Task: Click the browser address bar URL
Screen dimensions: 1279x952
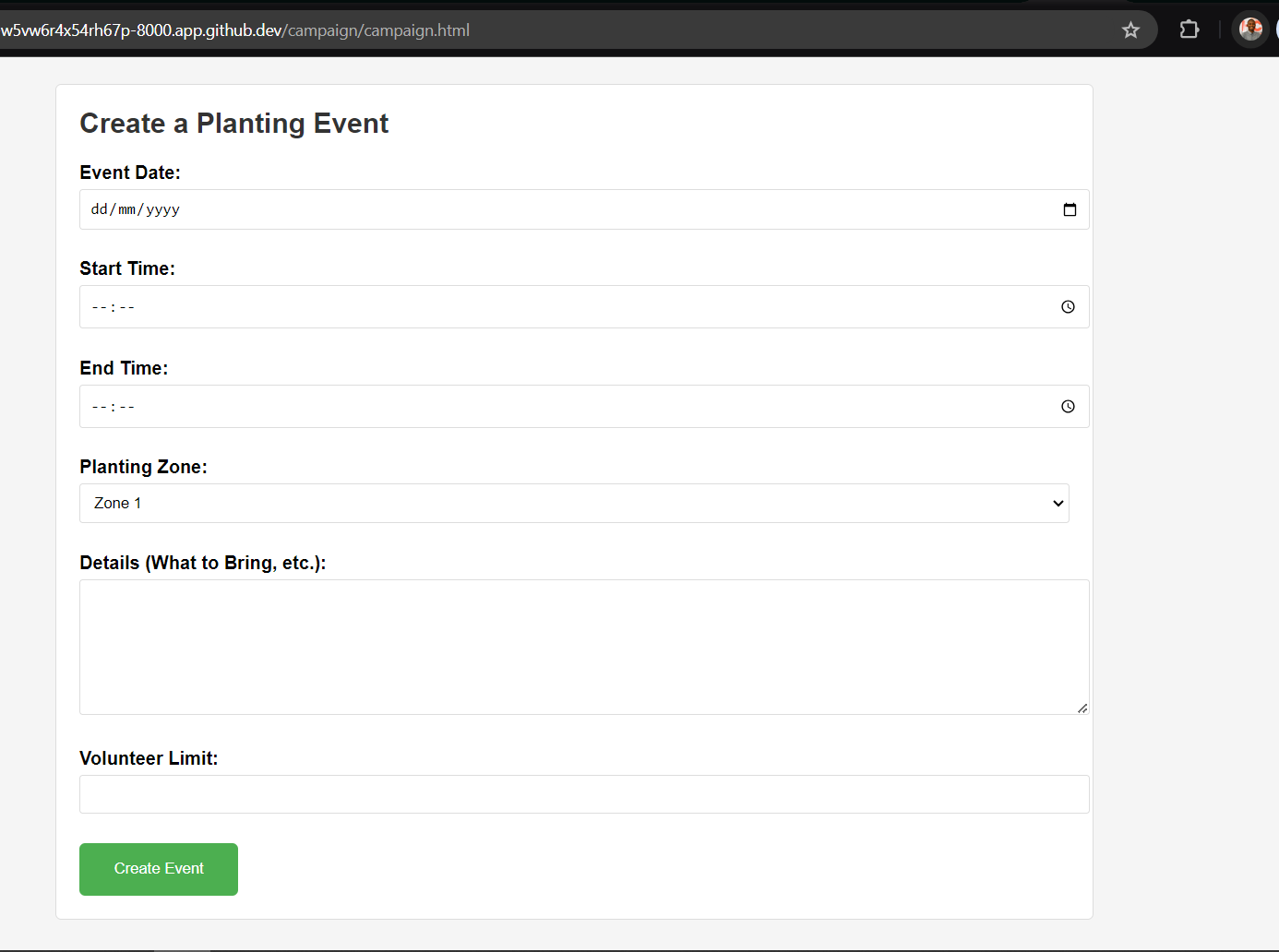Action: (236, 30)
